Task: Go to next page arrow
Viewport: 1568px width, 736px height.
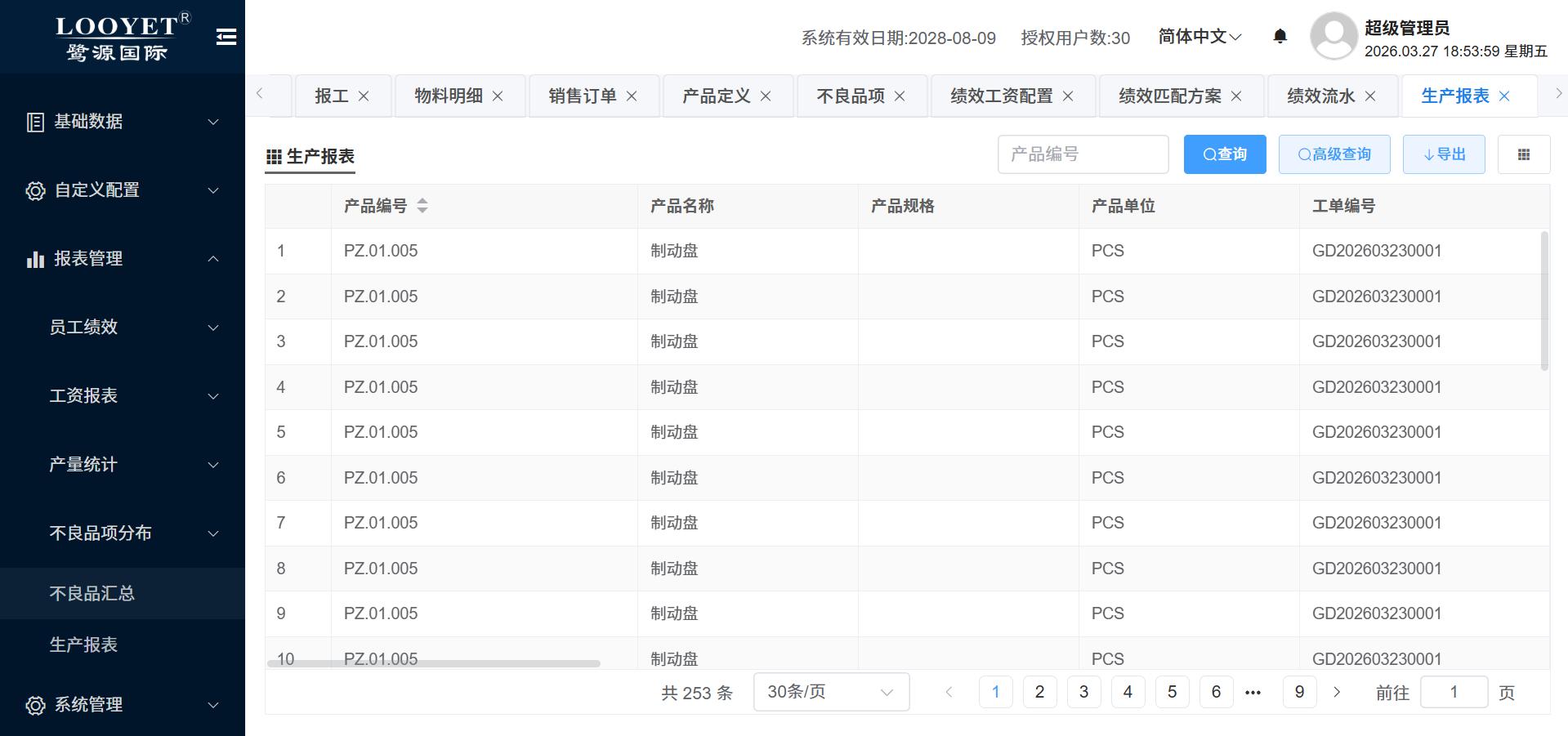Action: coord(1337,693)
